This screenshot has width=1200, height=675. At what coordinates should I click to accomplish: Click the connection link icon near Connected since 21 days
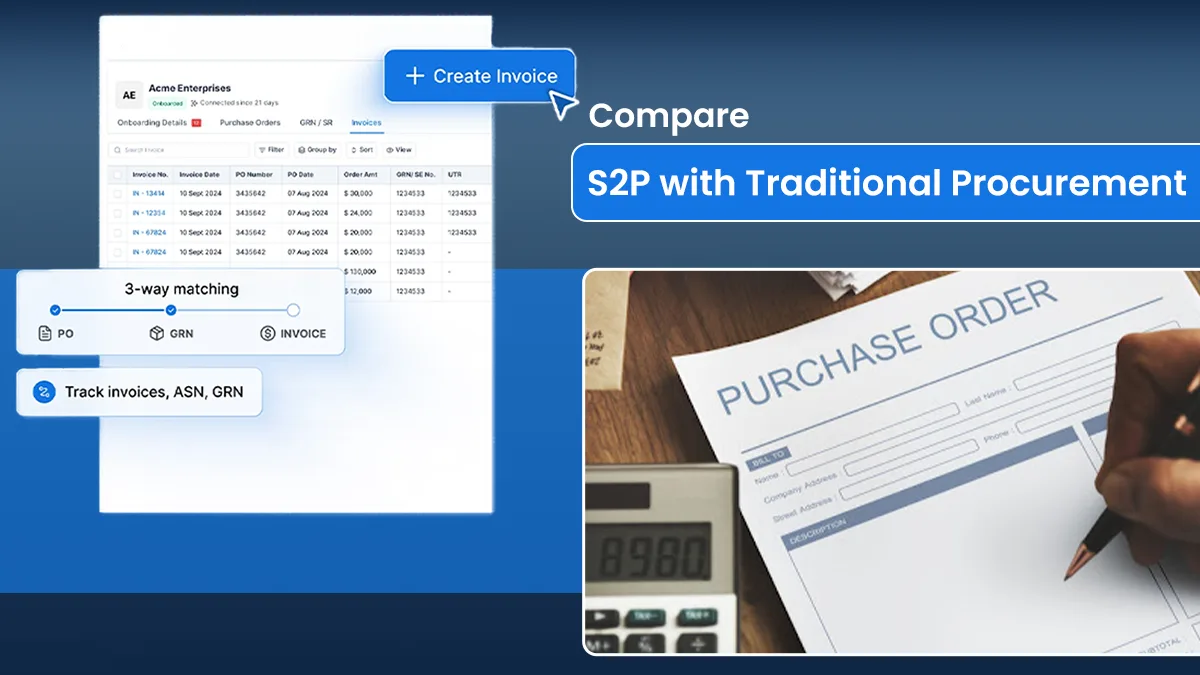tap(193, 103)
